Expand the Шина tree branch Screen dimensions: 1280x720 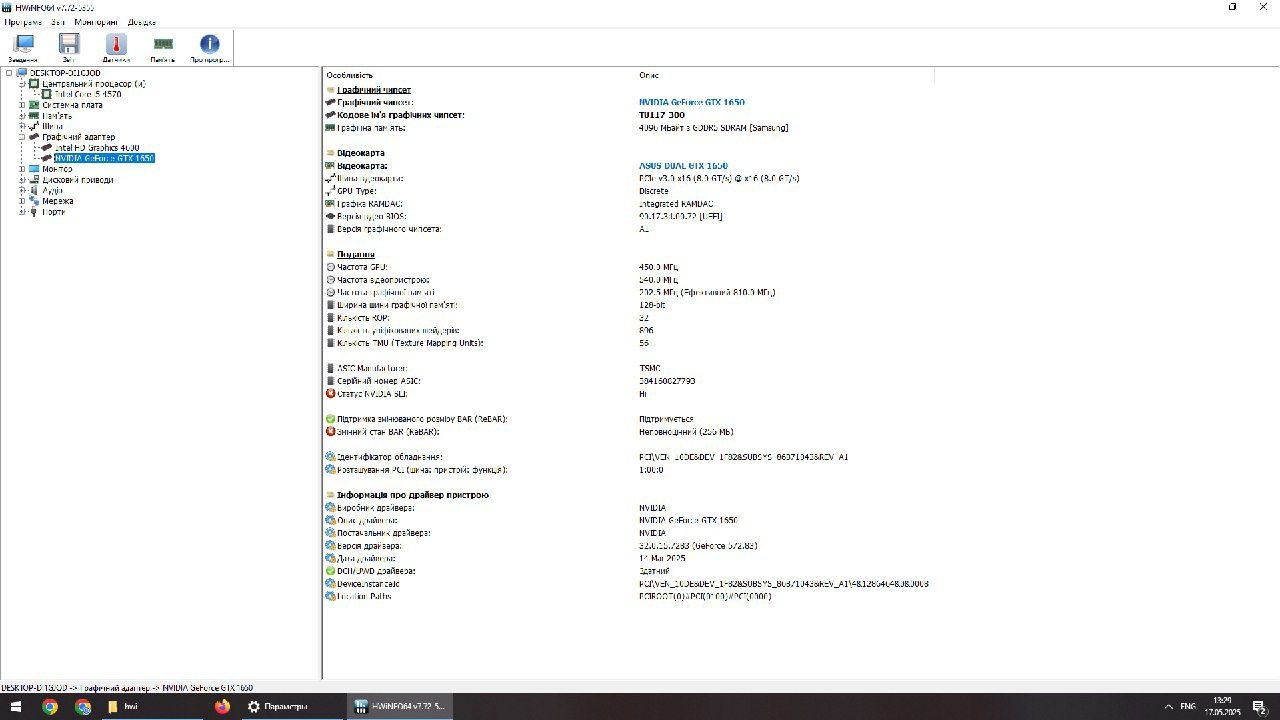(x=21, y=126)
